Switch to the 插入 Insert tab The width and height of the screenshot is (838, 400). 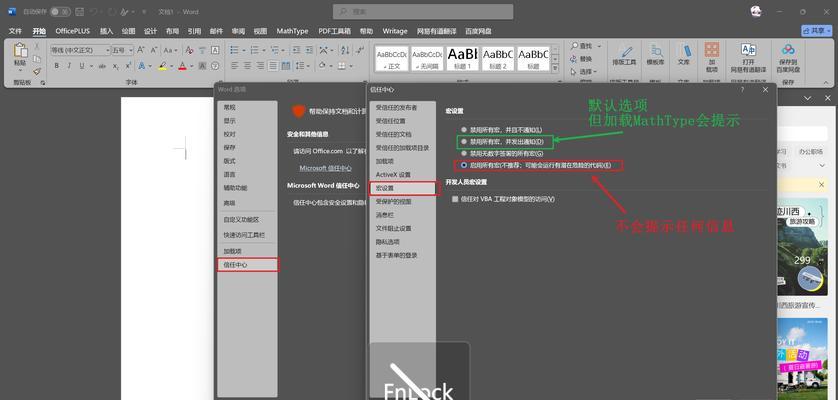tap(106, 31)
